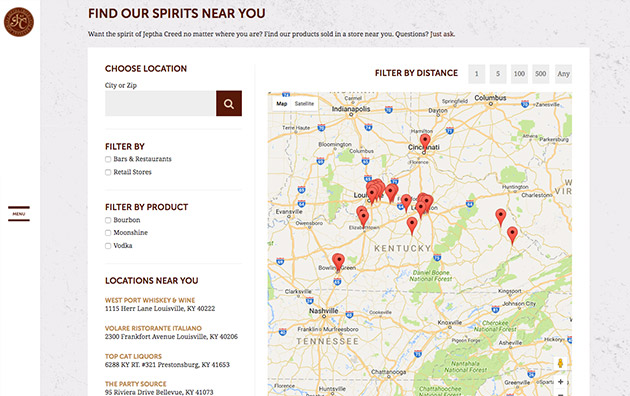Screen dimensions: 630x396
Task: Click the search magnifier button
Action: [x=229, y=104]
